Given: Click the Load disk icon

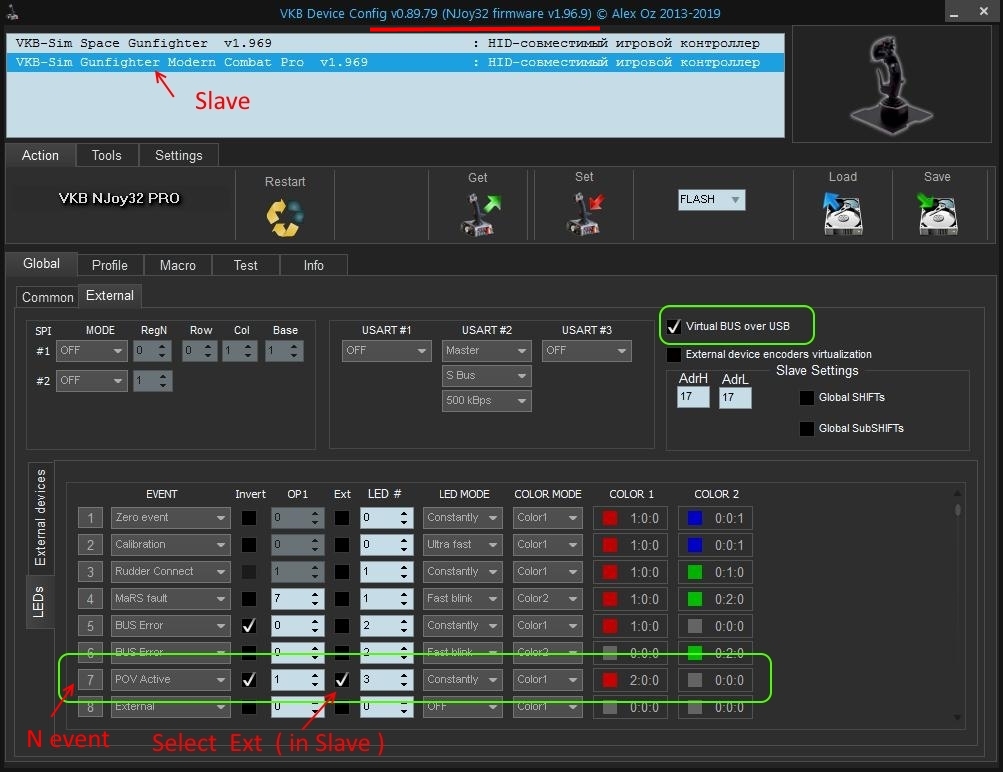Looking at the screenshot, I should (842, 214).
